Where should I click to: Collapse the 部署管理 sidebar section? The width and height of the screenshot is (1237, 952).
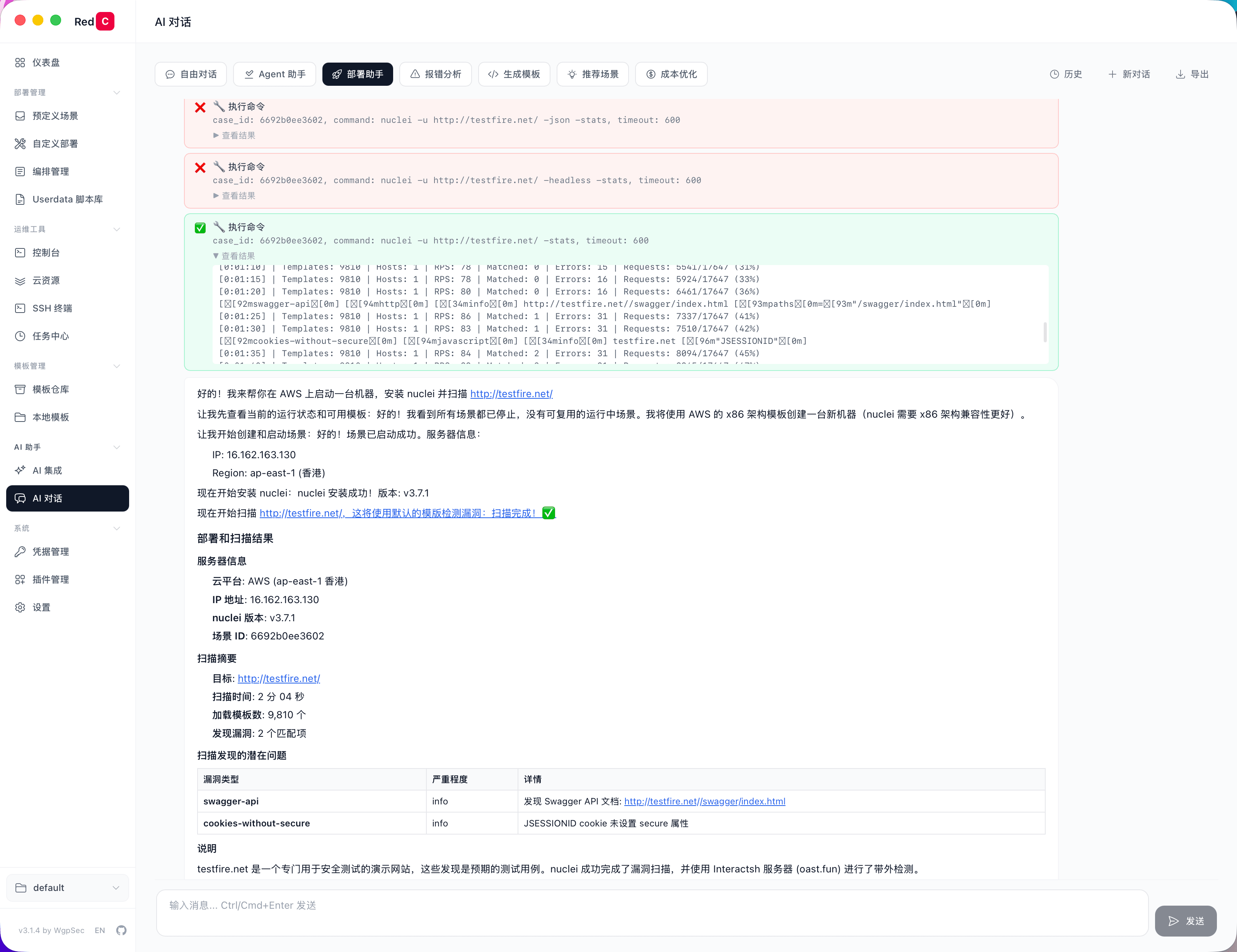coord(117,93)
